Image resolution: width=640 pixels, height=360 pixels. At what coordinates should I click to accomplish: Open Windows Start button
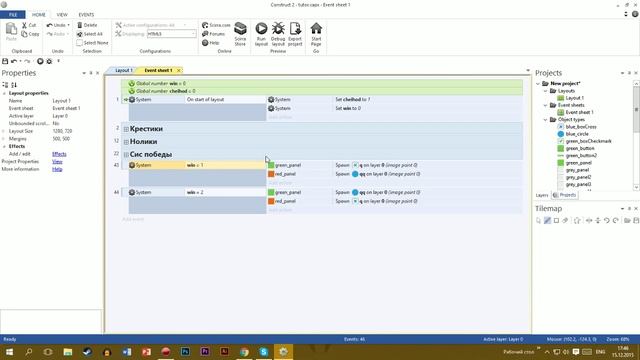[x=9, y=352]
